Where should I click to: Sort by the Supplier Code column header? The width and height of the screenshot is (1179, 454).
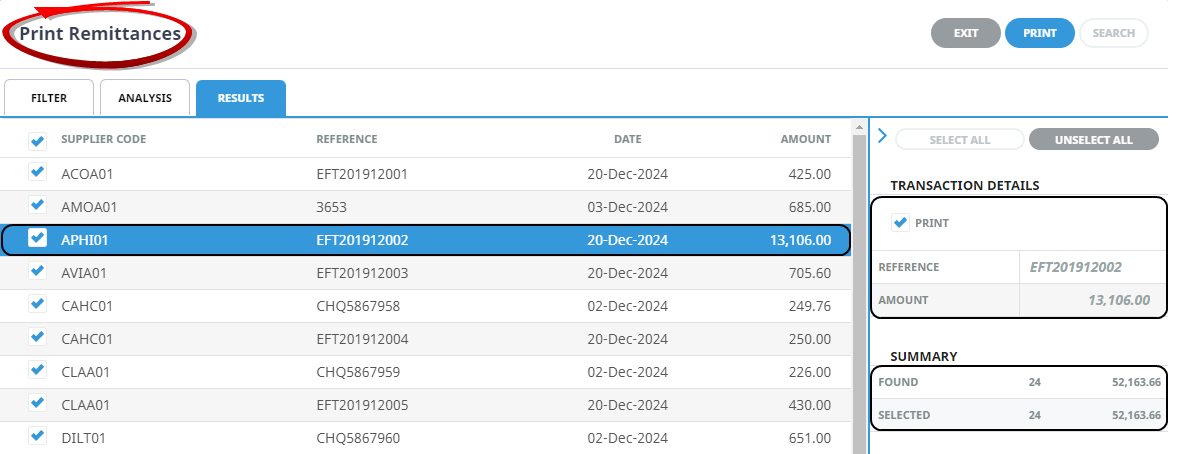(104, 139)
